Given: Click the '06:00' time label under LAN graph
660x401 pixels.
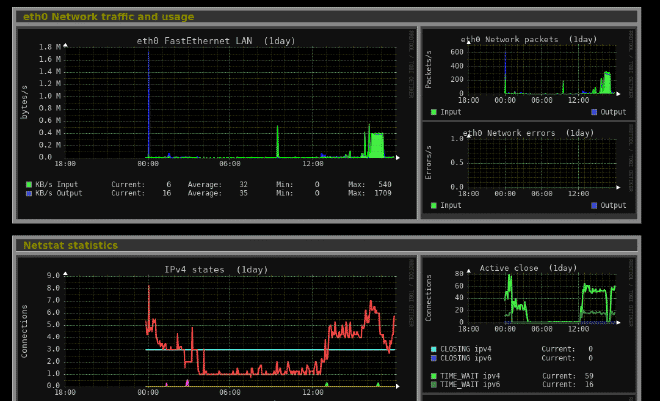Looking at the screenshot, I should [230, 164].
